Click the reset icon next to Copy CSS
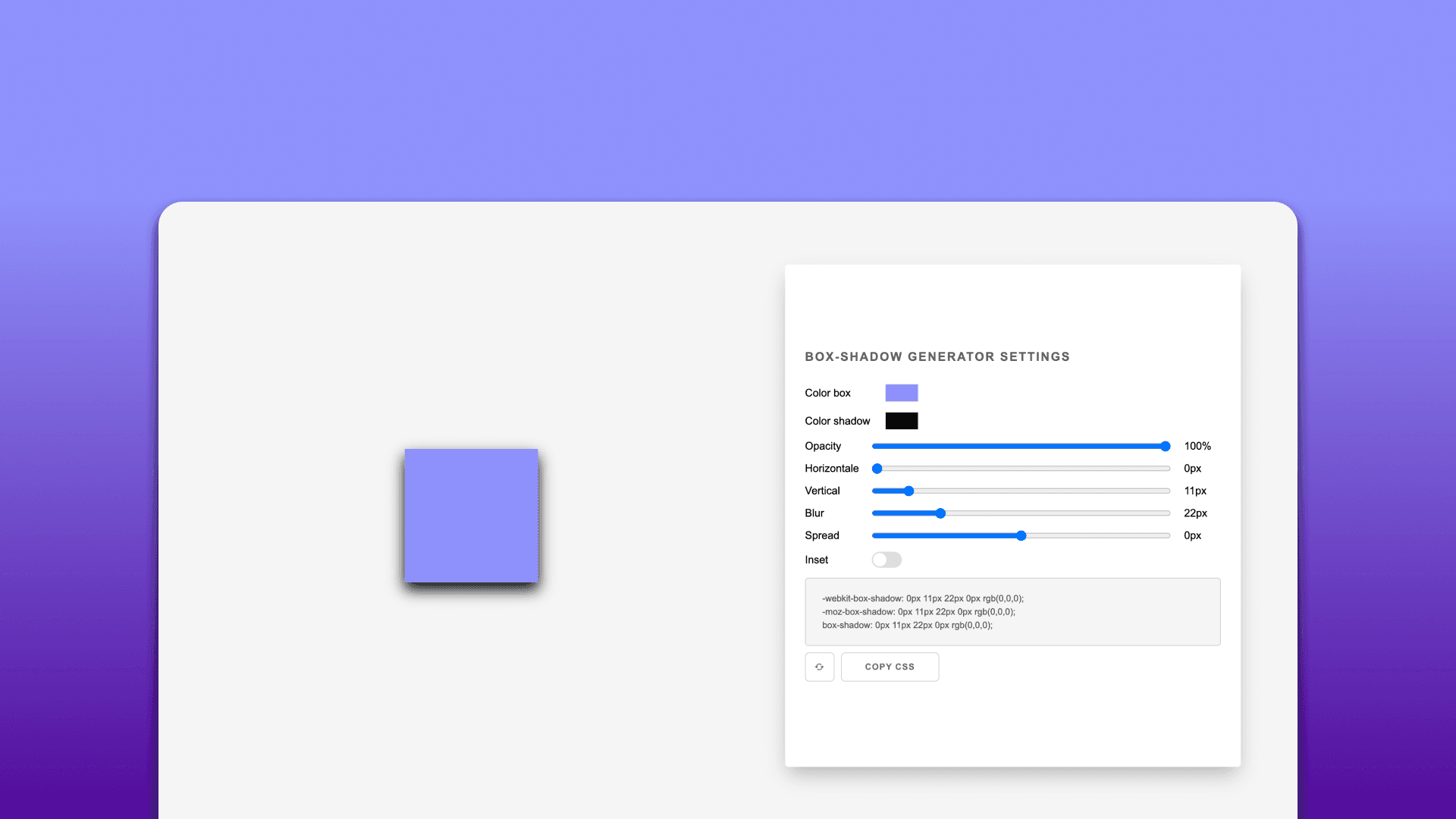 [x=819, y=667]
